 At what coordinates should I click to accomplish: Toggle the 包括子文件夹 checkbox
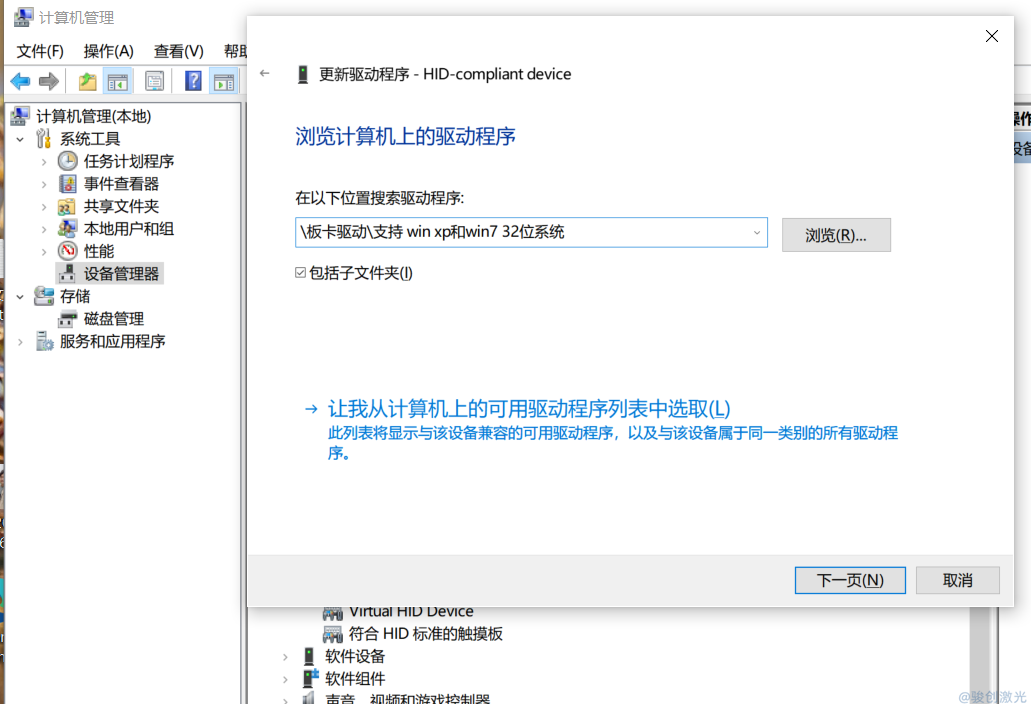pos(300,273)
